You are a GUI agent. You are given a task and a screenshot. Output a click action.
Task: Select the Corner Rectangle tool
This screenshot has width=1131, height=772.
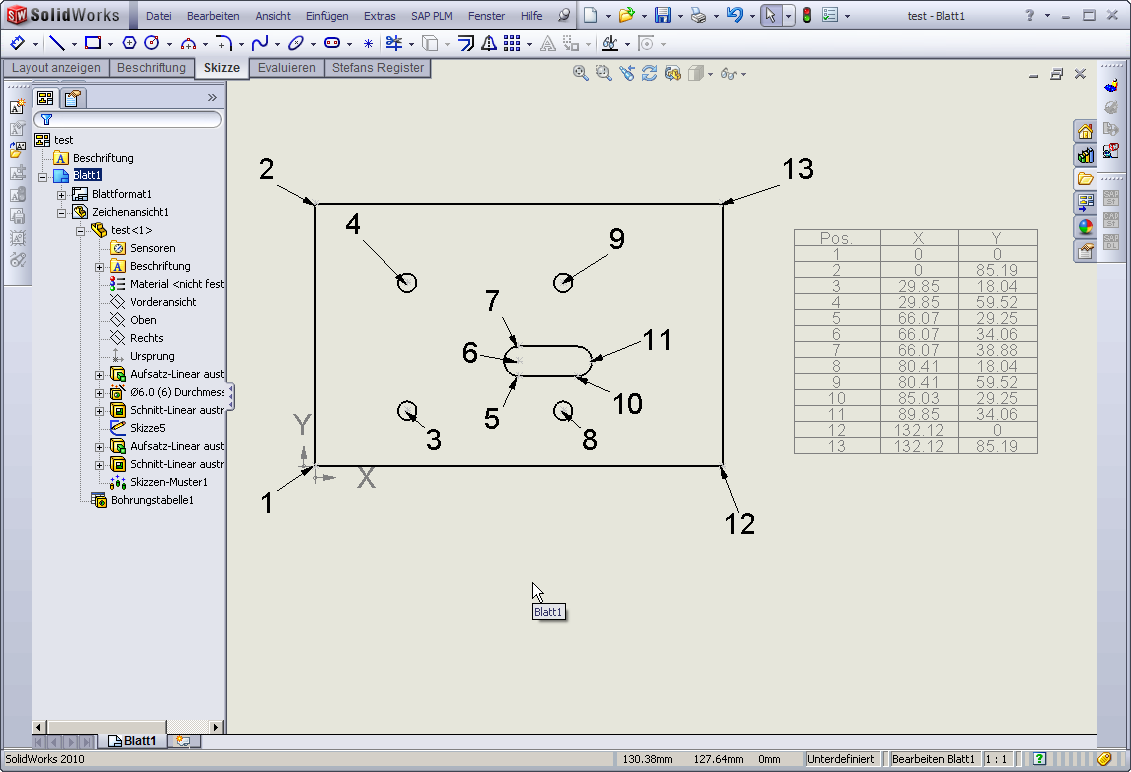93,43
